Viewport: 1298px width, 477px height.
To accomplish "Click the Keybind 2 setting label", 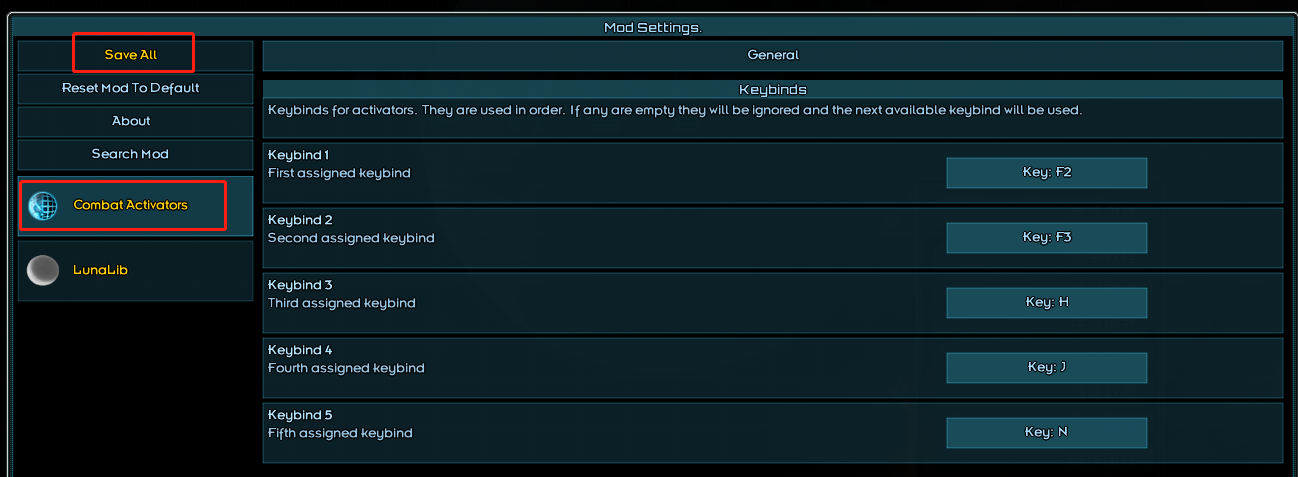I will tap(300, 220).
